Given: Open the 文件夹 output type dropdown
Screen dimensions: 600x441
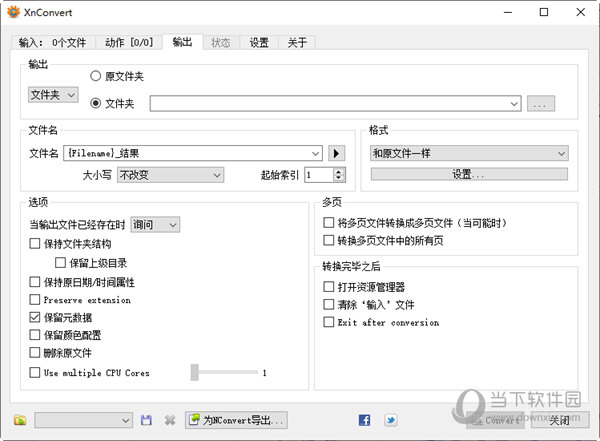Looking at the screenshot, I should coord(53,95).
